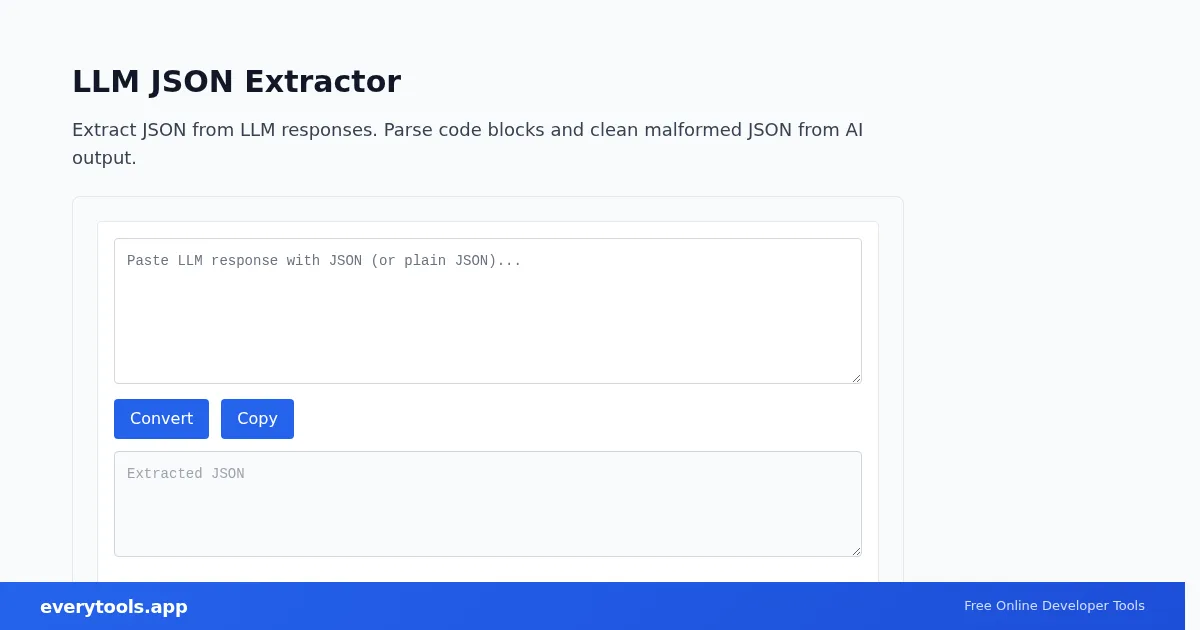Image resolution: width=1200 pixels, height=630 pixels.
Task: Click Free Online Developer Tools text
Action: coord(1054,606)
